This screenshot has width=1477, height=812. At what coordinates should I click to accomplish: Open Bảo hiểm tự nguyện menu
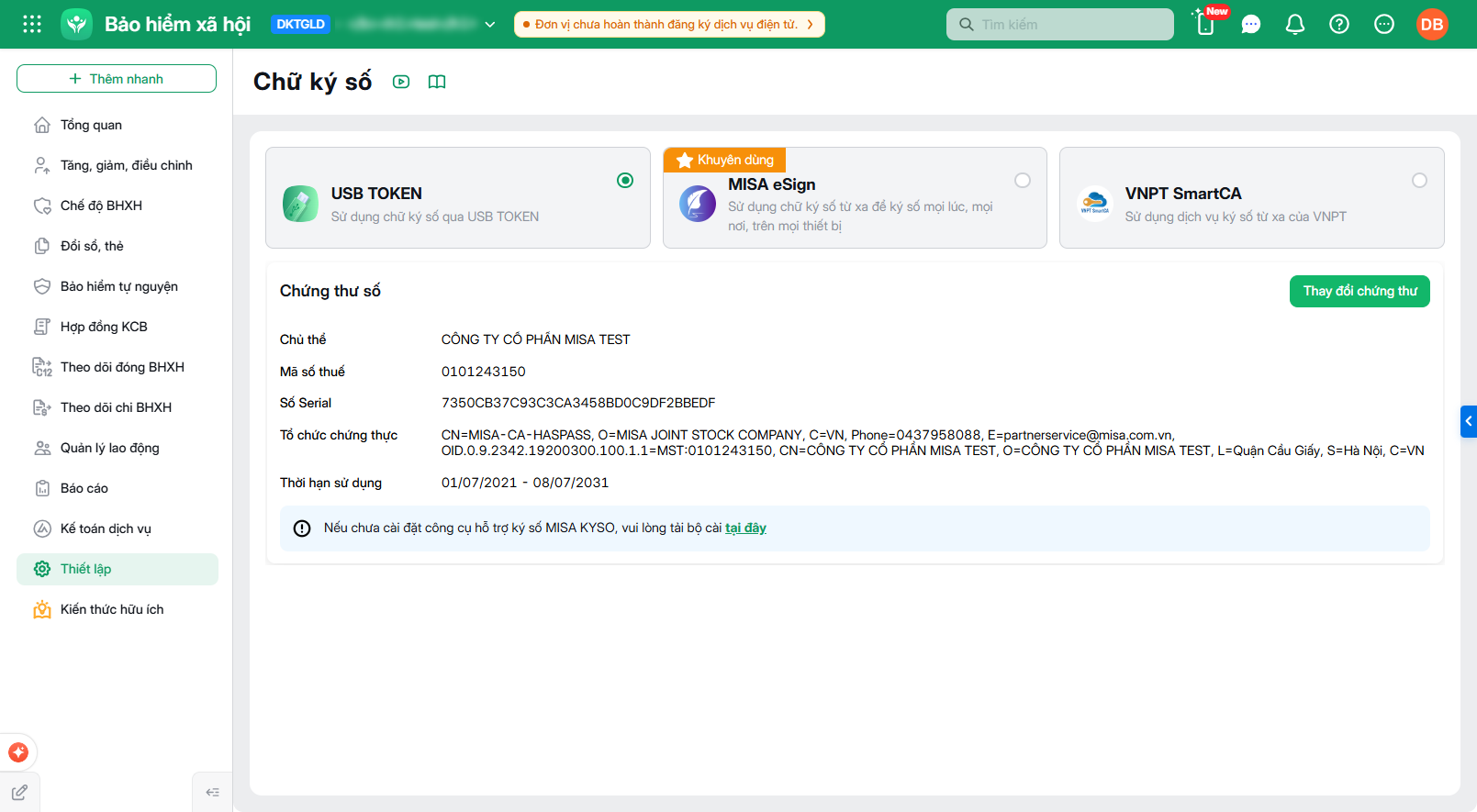pyautogui.click(x=117, y=286)
